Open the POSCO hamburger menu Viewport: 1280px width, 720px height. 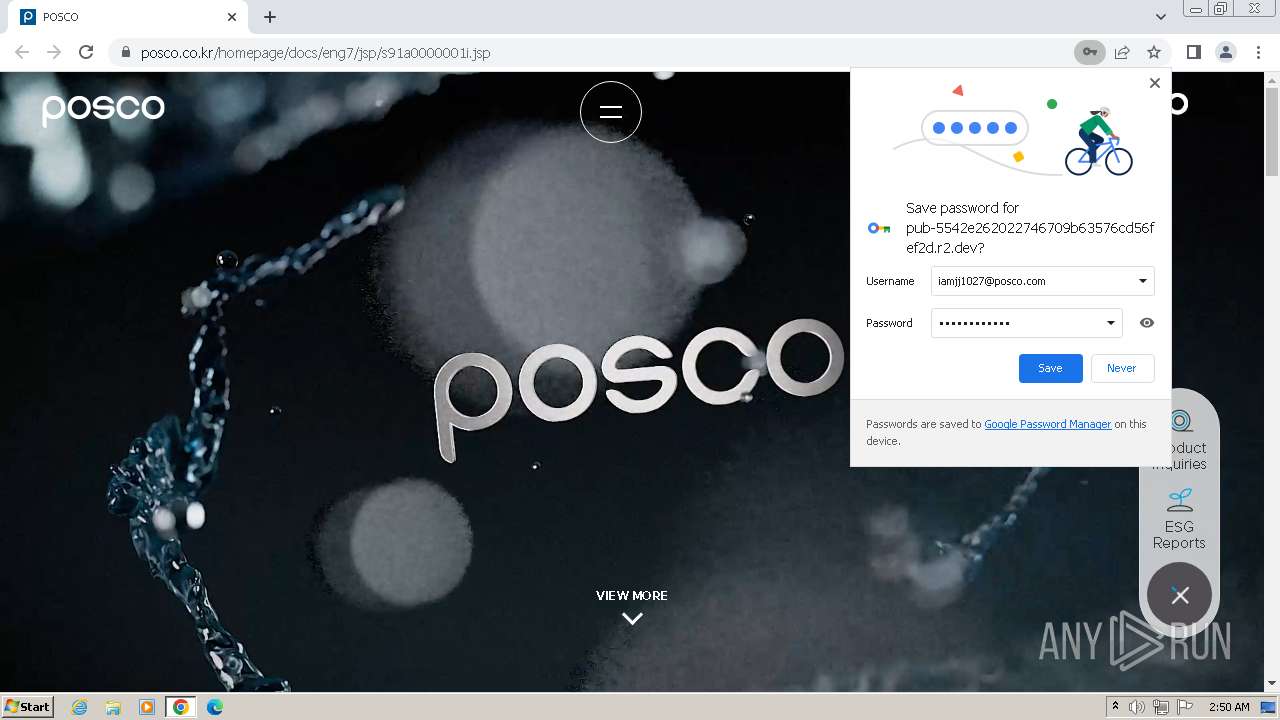coord(611,112)
